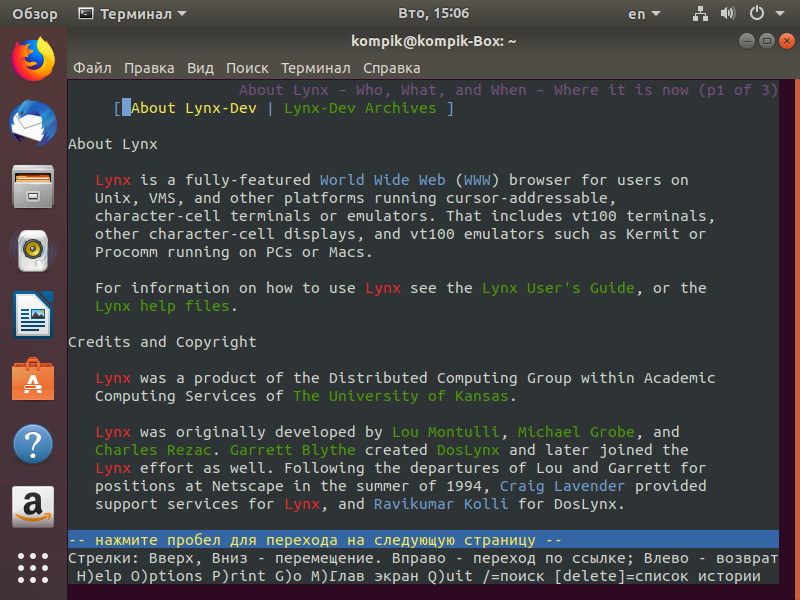Click Q)uit in the bottom command line
This screenshot has width=800, height=600.
(x=450, y=576)
